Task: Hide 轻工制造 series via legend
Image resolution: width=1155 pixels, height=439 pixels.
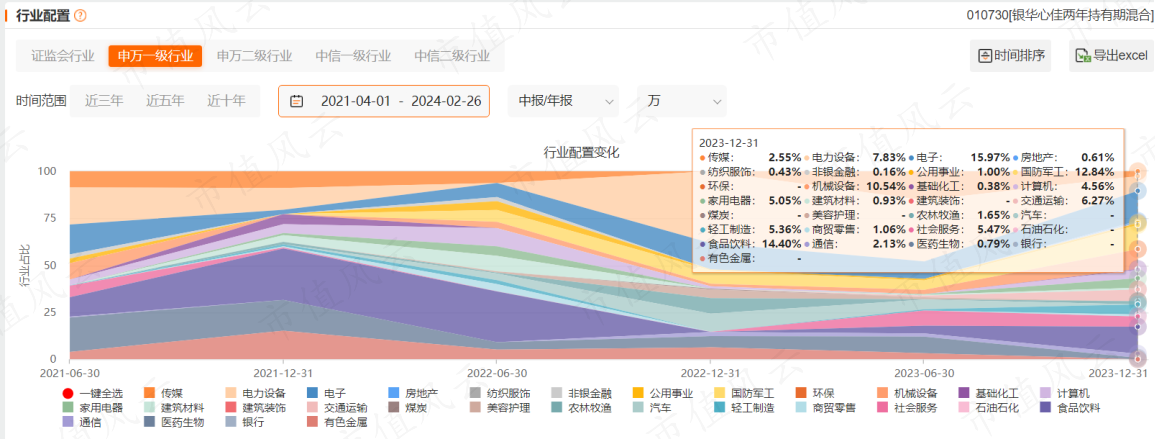Action: [x=743, y=407]
